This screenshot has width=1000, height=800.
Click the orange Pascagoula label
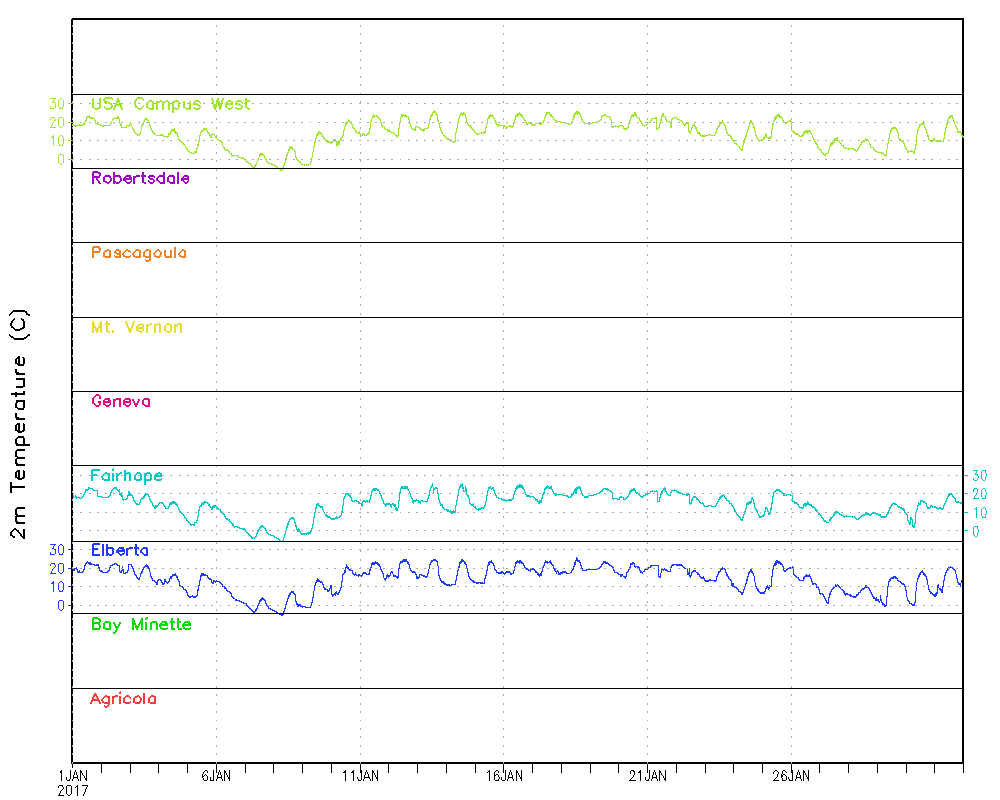[x=138, y=253]
